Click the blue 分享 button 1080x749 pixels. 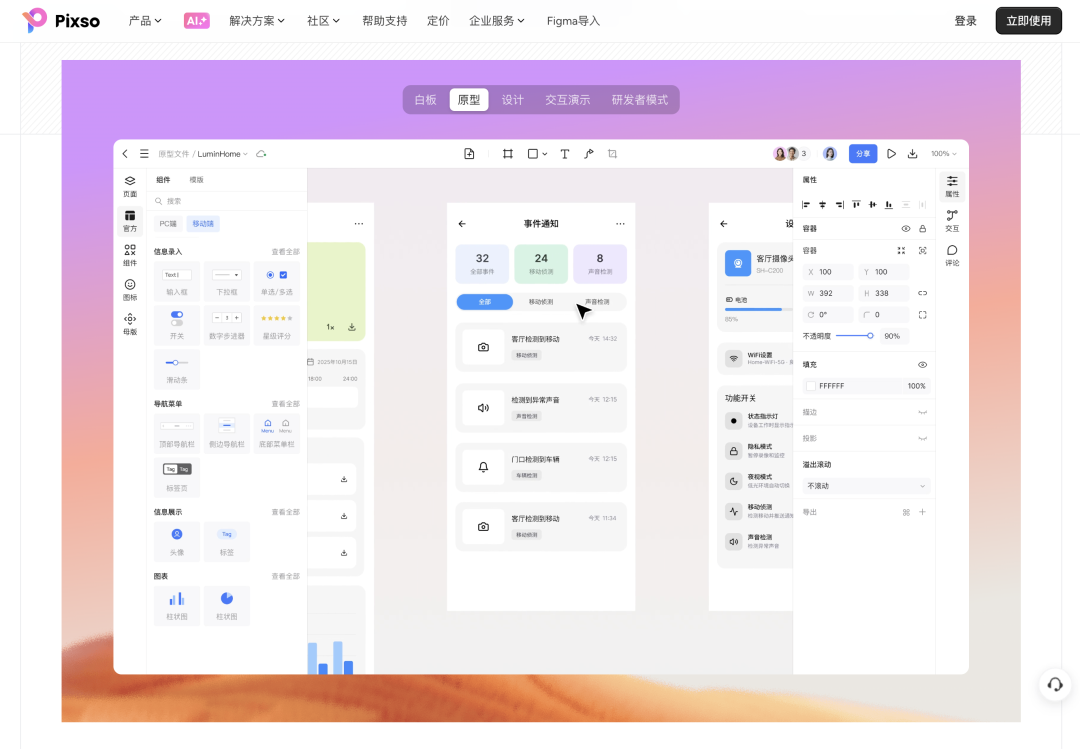tap(863, 154)
